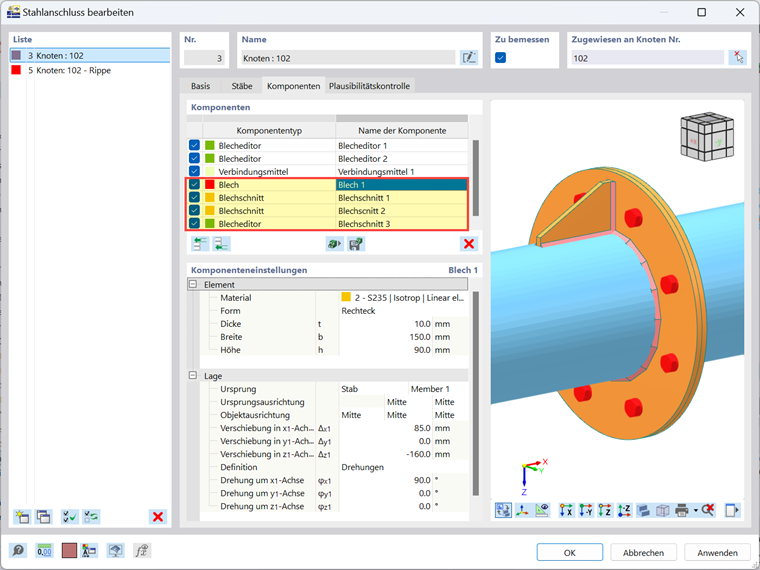
Task: Click the Abbrechen button
Action: pos(643,553)
